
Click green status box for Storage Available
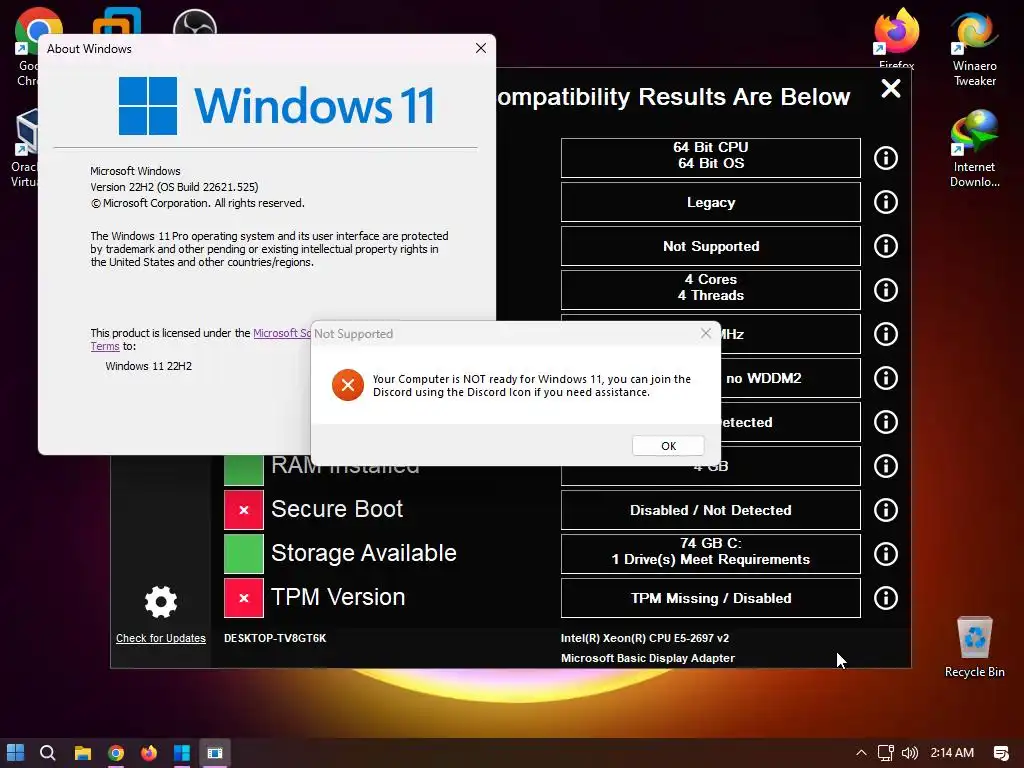[244, 554]
